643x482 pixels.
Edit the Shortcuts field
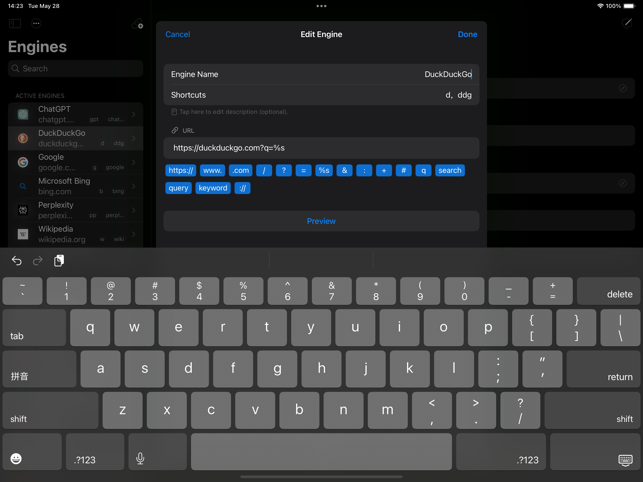coord(322,95)
